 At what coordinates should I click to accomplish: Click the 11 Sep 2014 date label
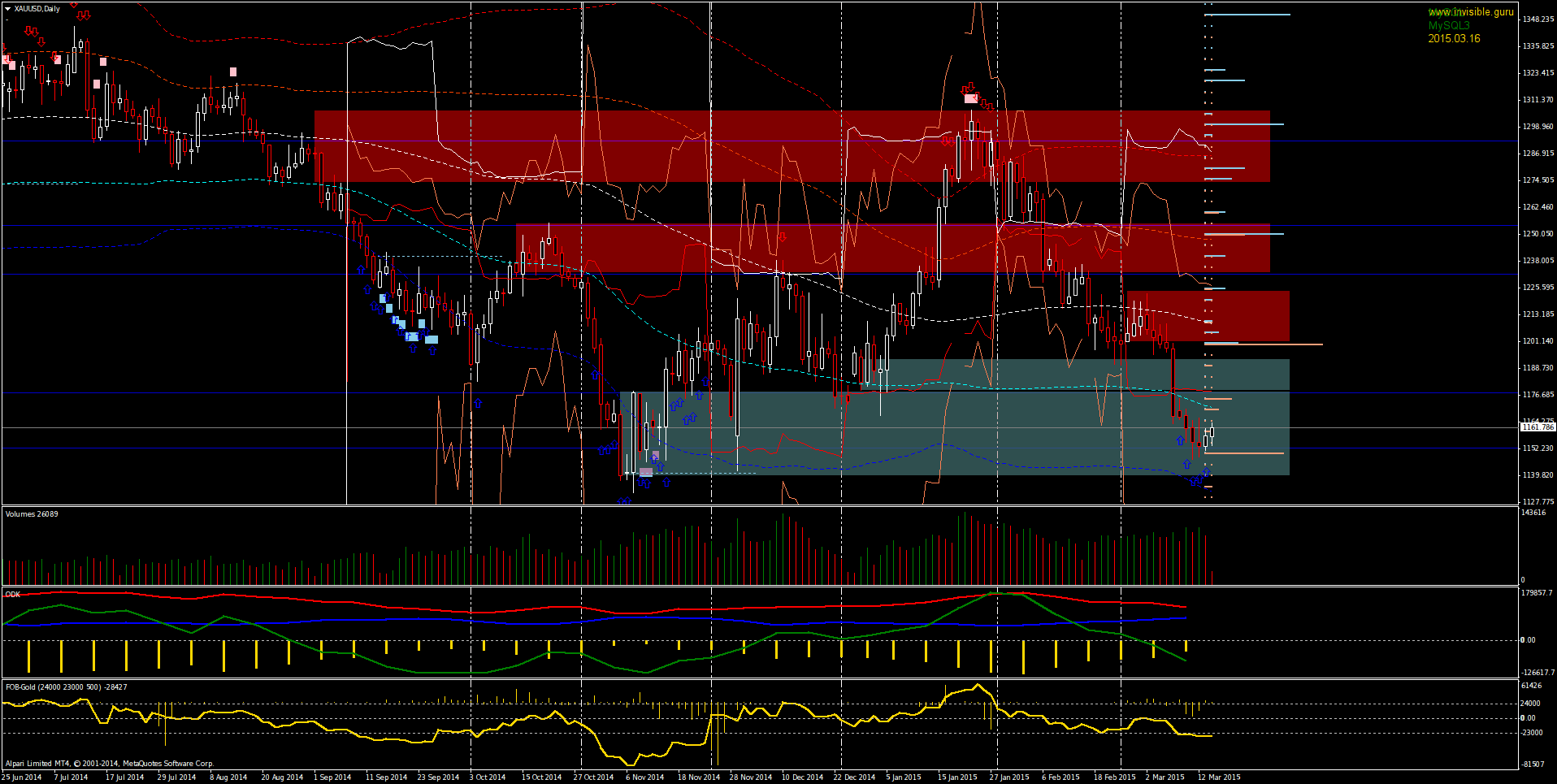coord(386,778)
